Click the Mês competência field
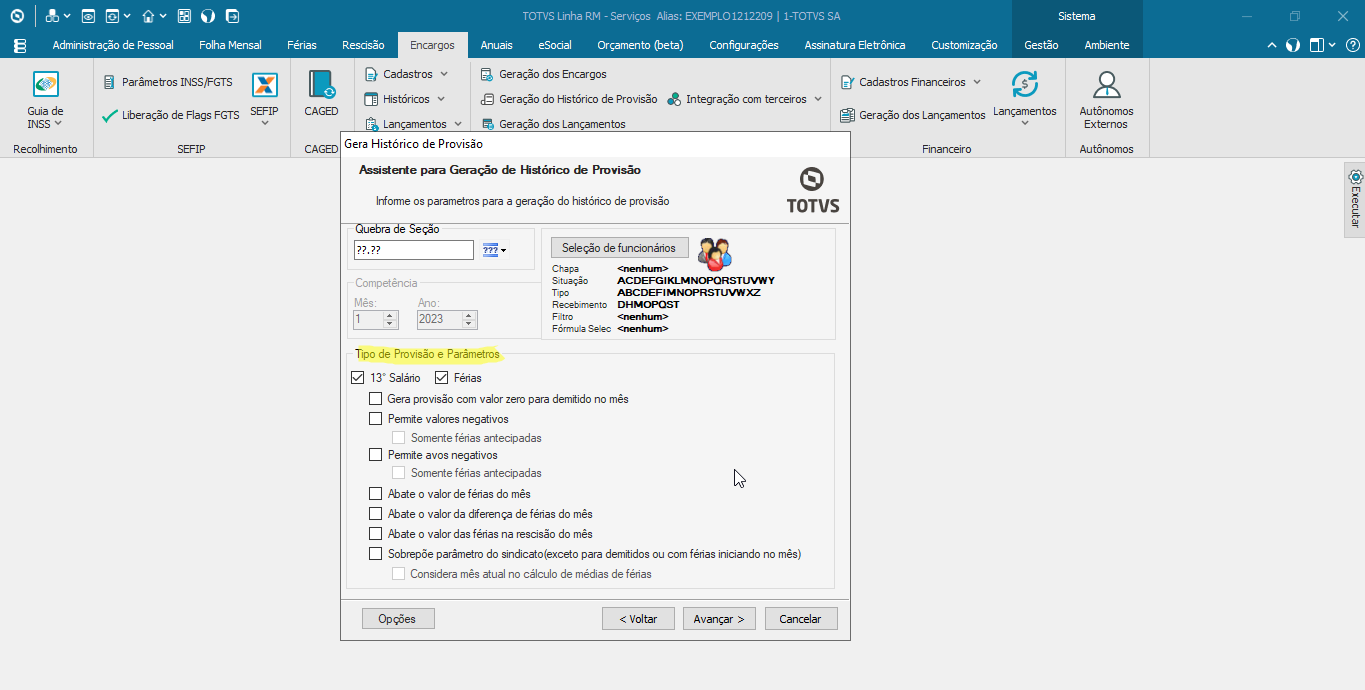Screen dimensions: 1365x690 [376, 320]
